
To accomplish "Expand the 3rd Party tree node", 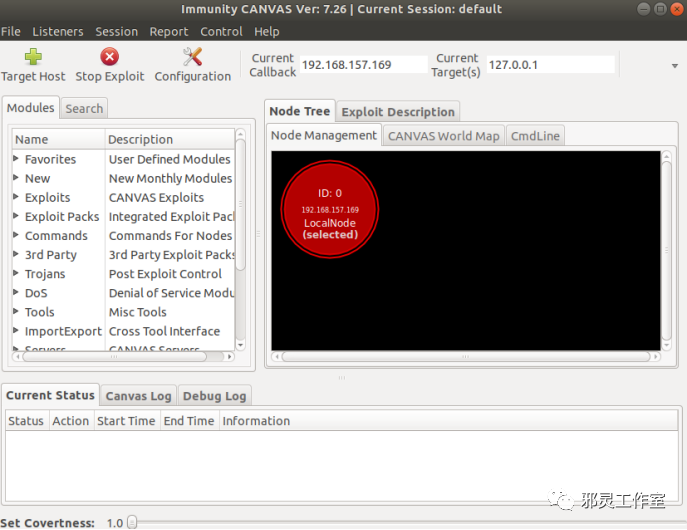I will pyautogui.click(x=16, y=254).
